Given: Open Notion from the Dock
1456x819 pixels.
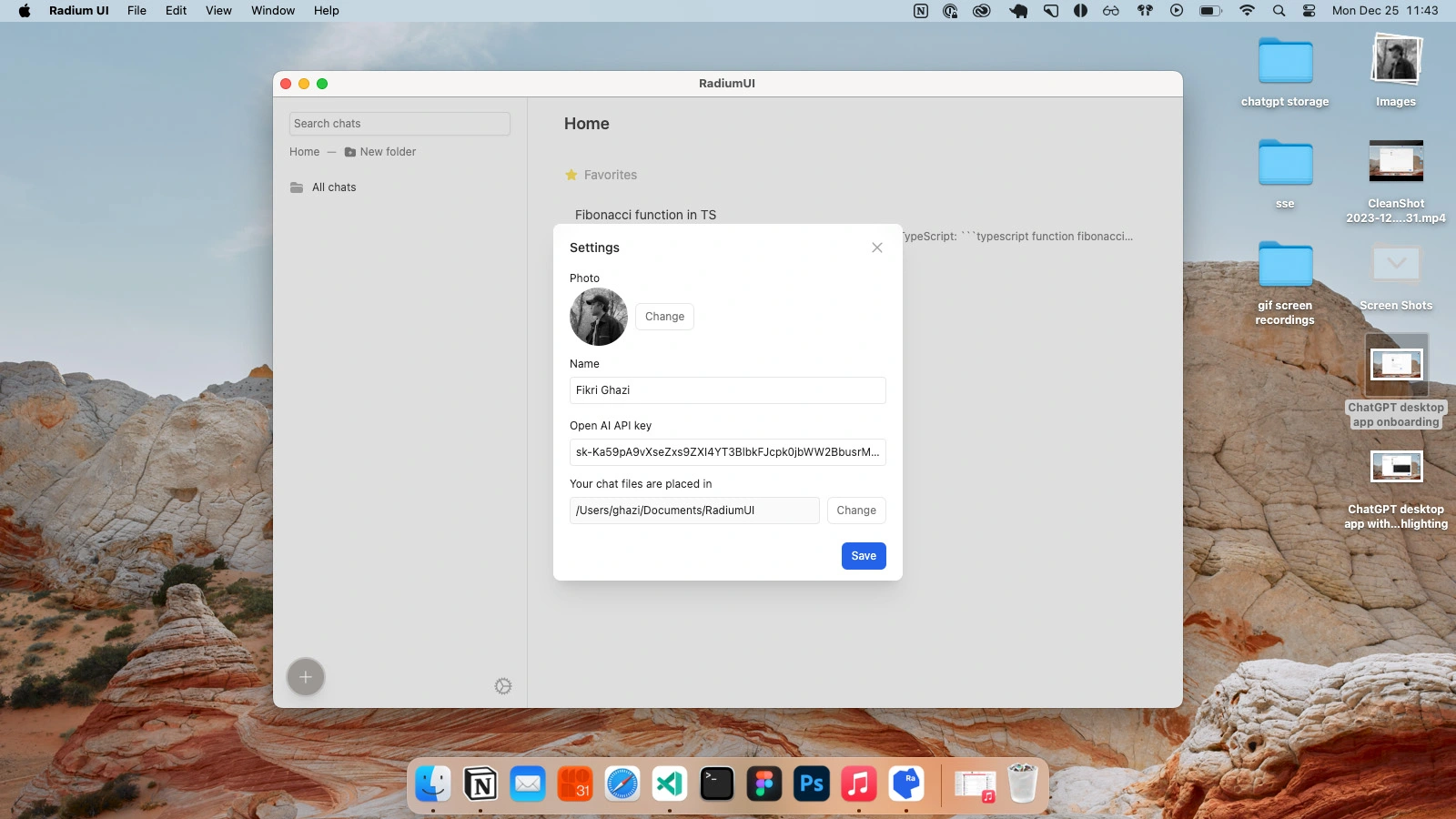Looking at the screenshot, I should point(480,784).
